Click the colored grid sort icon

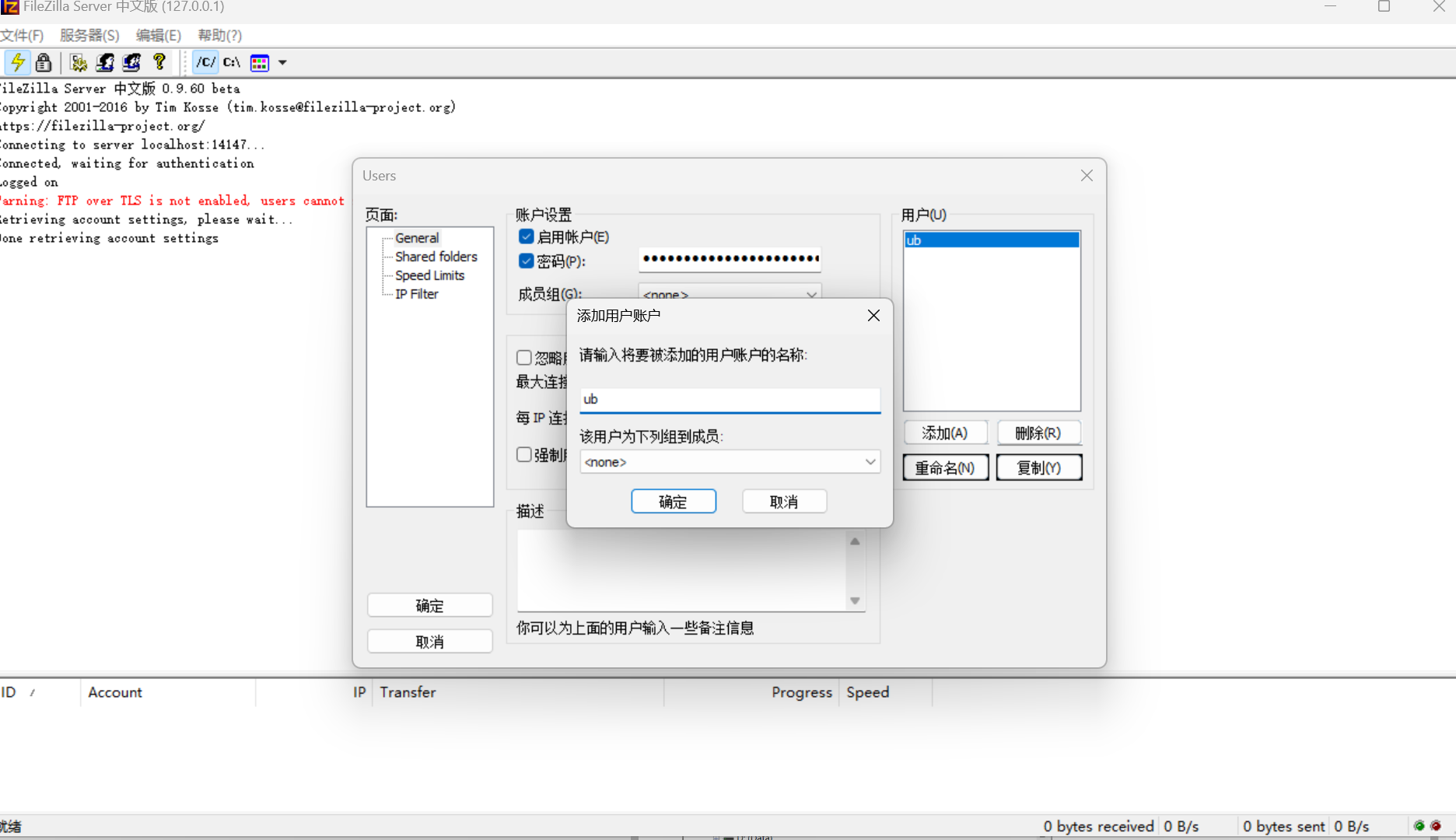[260, 63]
